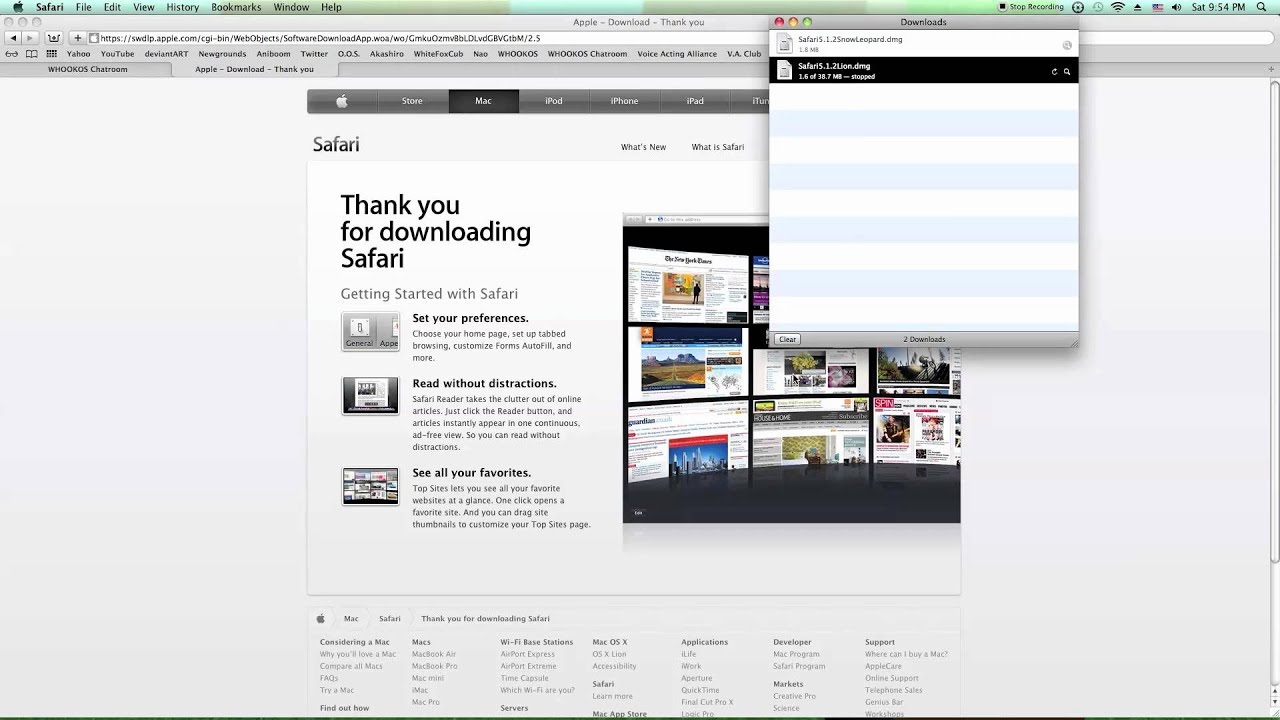Click the menu bar clock Sat 9:54 PM

tap(1220, 7)
